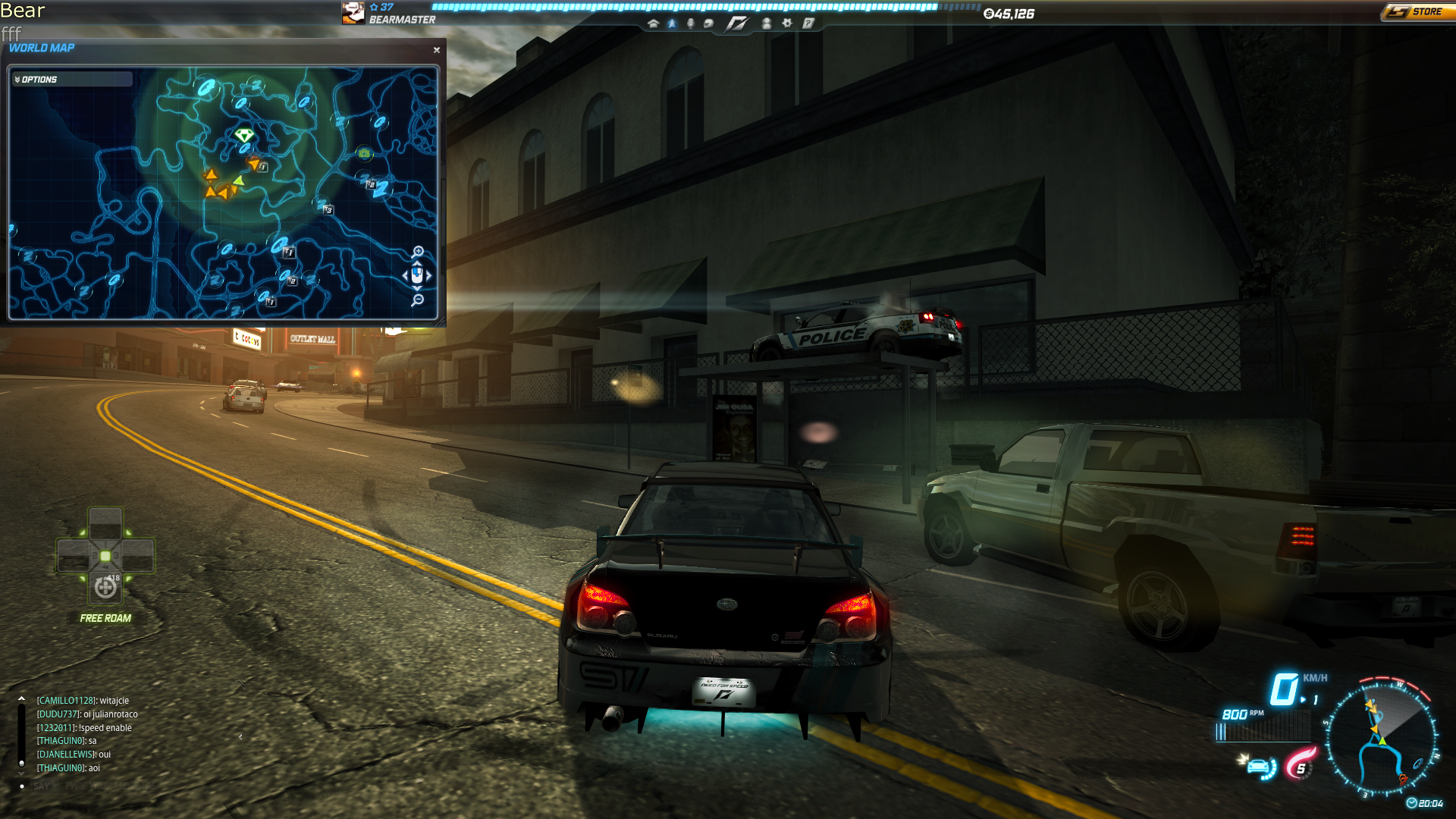Click 1232011 name in chat
Viewport: 1456px width, 819px height.
tap(56, 728)
